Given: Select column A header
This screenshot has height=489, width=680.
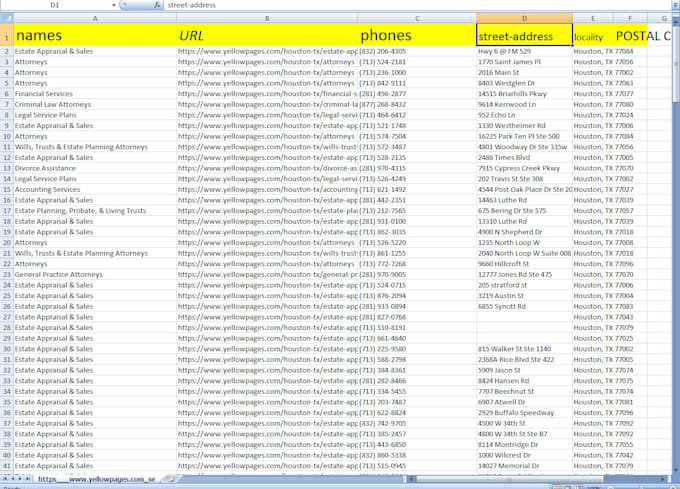Looking at the screenshot, I should pyautogui.click(x=95, y=18).
